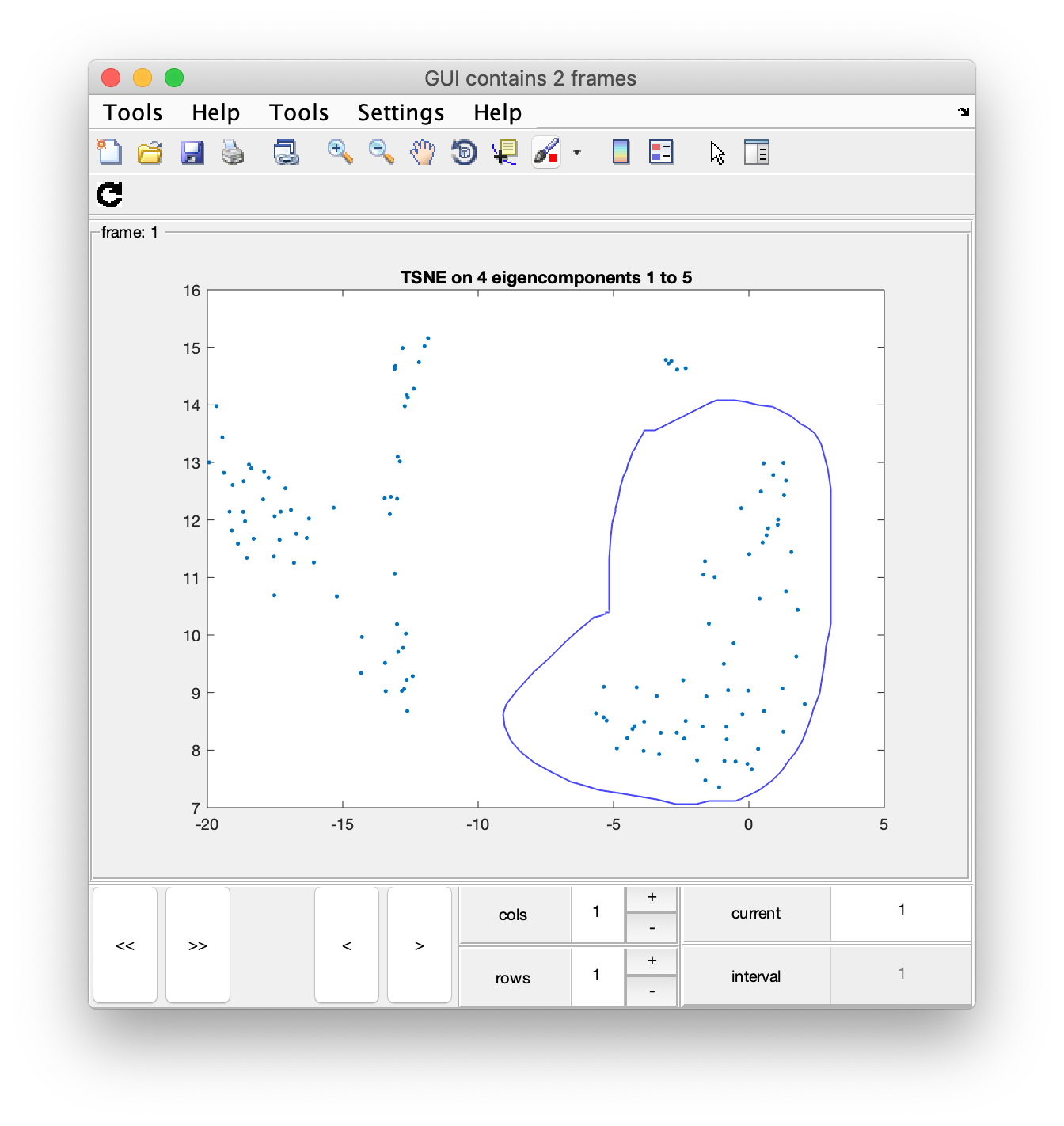Click the current label button
This screenshot has height=1126, width=1064.
tap(756, 913)
